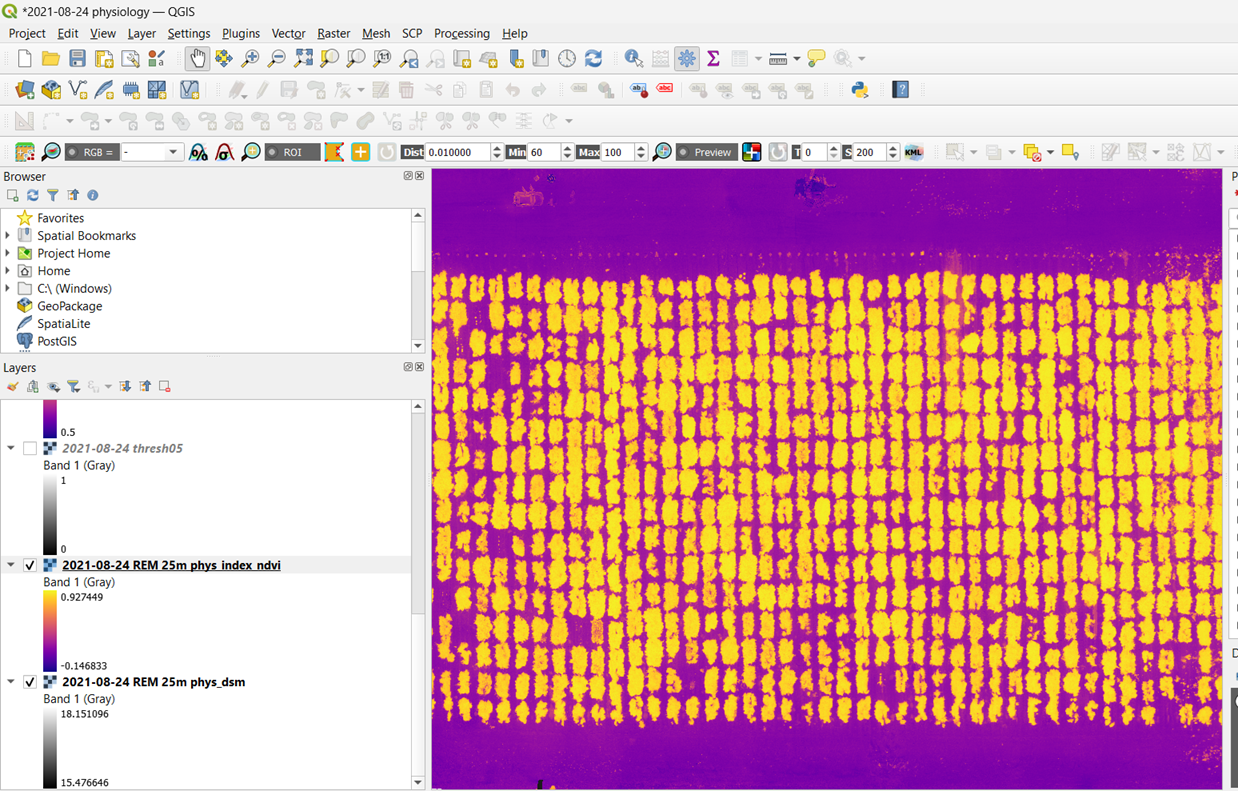
Task: Open the SCP menu
Action: pyautogui.click(x=412, y=33)
